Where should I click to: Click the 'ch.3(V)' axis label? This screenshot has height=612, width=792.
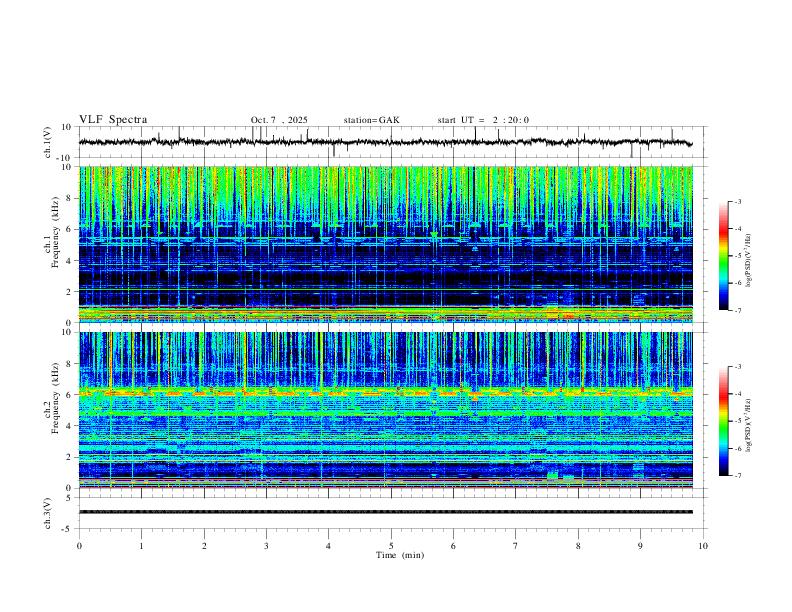(x=48, y=513)
